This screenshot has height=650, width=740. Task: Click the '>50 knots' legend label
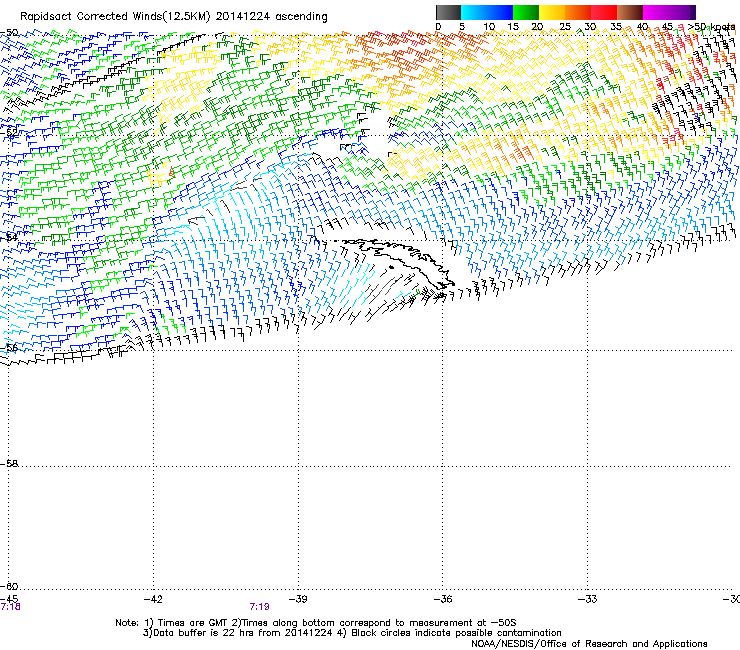pos(711,27)
